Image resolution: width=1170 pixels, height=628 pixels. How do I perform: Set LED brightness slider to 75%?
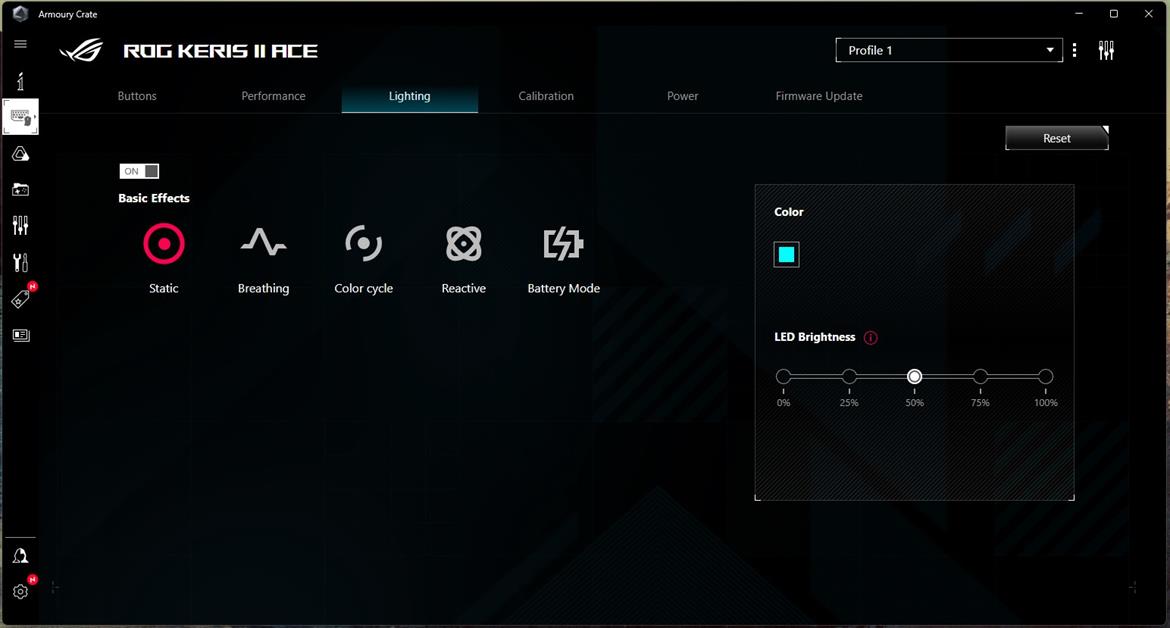click(x=980, y=377)
